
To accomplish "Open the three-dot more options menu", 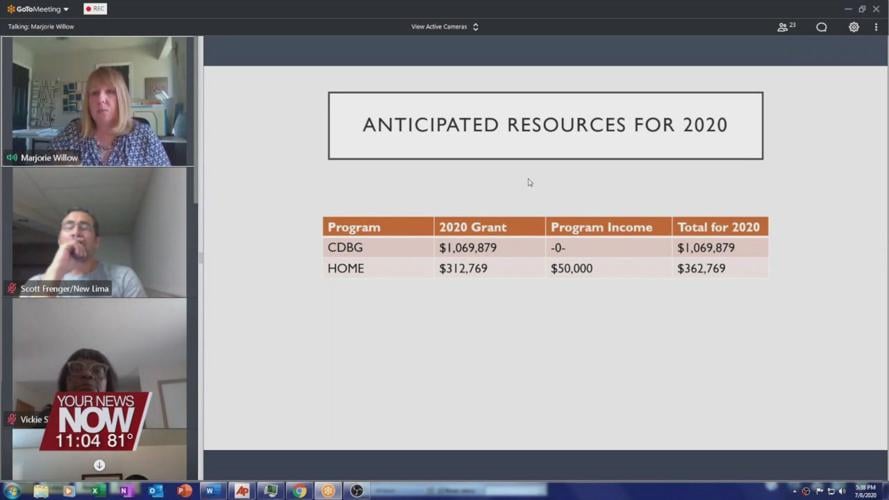I will (x=876, y=27).
